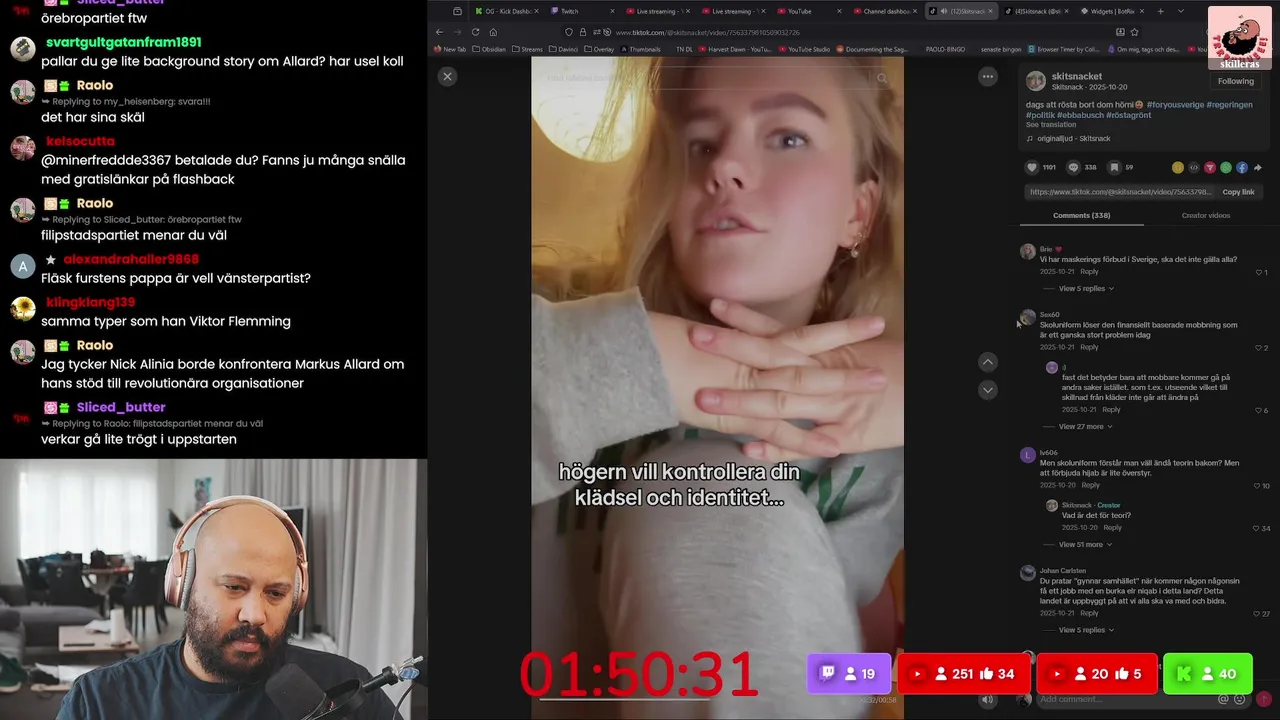
Task: Like Brie's comment heart
Action: pyautogui.click(x=1259, y=272)
